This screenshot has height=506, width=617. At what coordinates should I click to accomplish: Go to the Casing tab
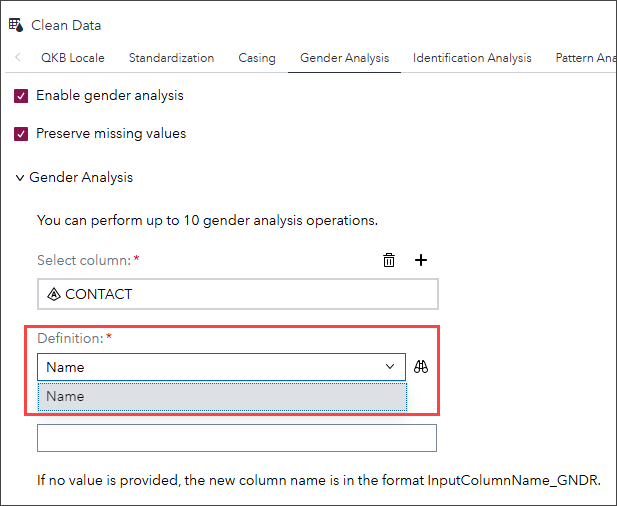[x=257, y=58]
